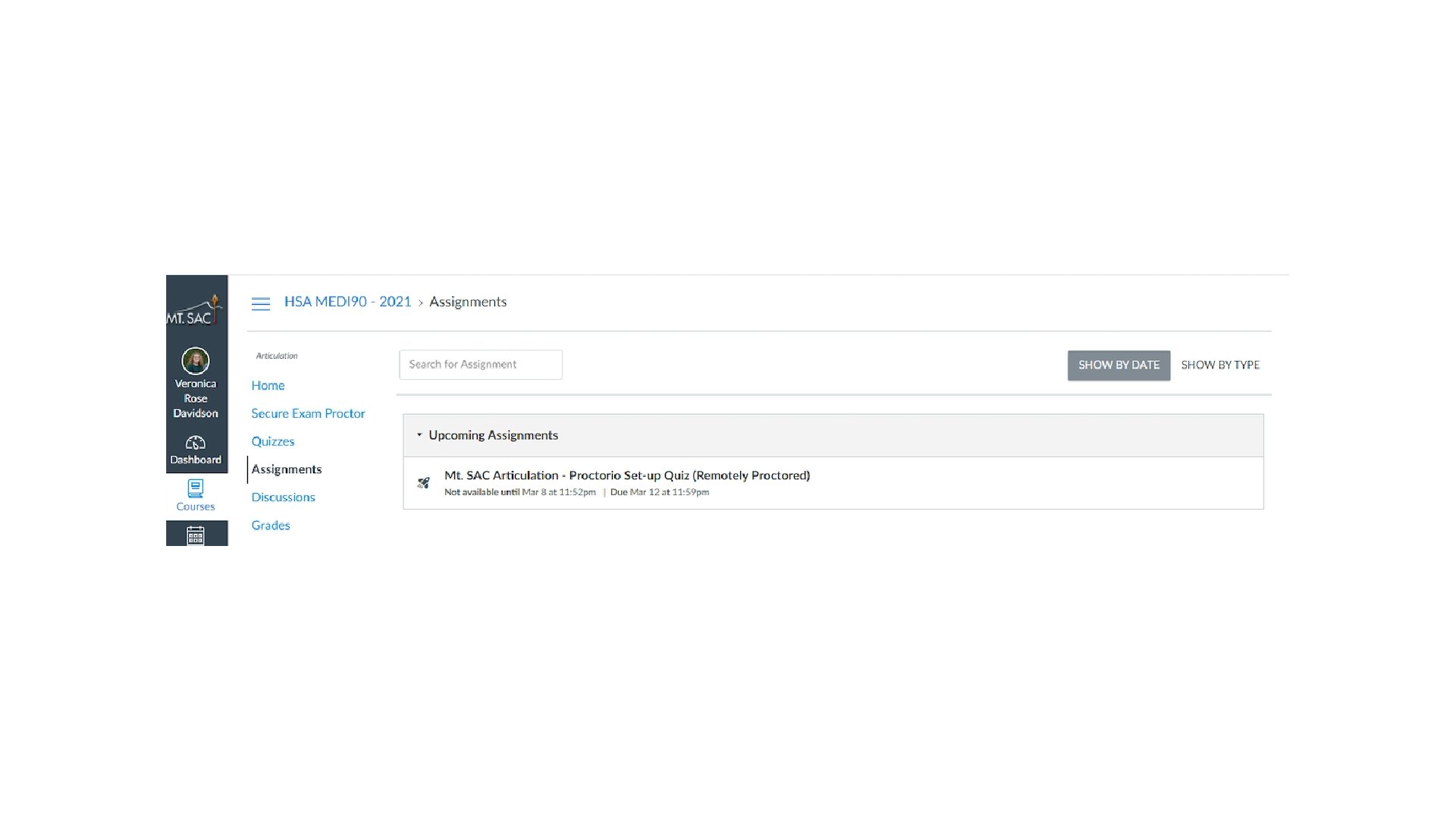
Task: Toggle course navigation hamburger menu
Action: click(x=260, y=303)
